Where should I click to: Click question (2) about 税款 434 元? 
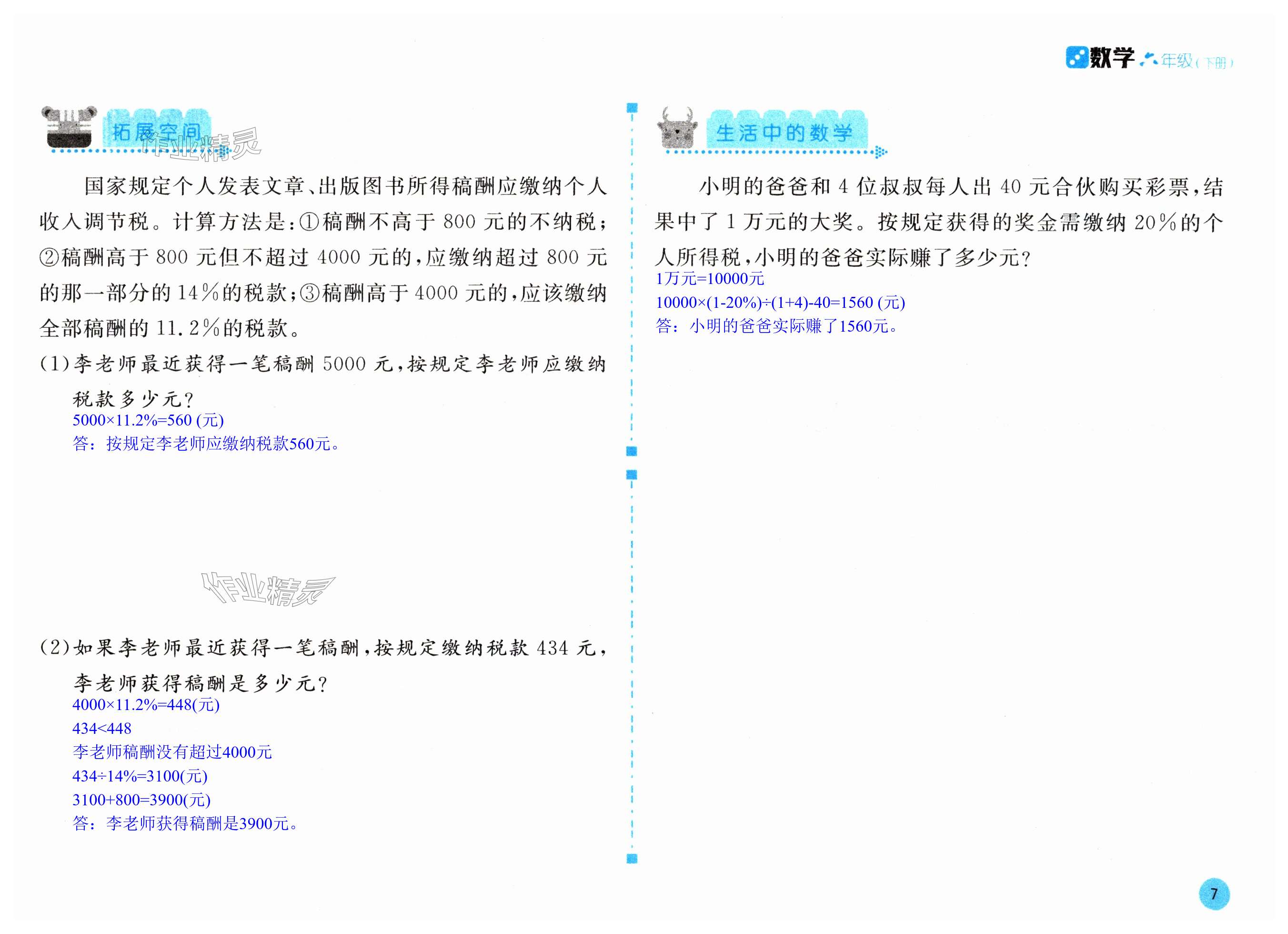pos(322,648)
